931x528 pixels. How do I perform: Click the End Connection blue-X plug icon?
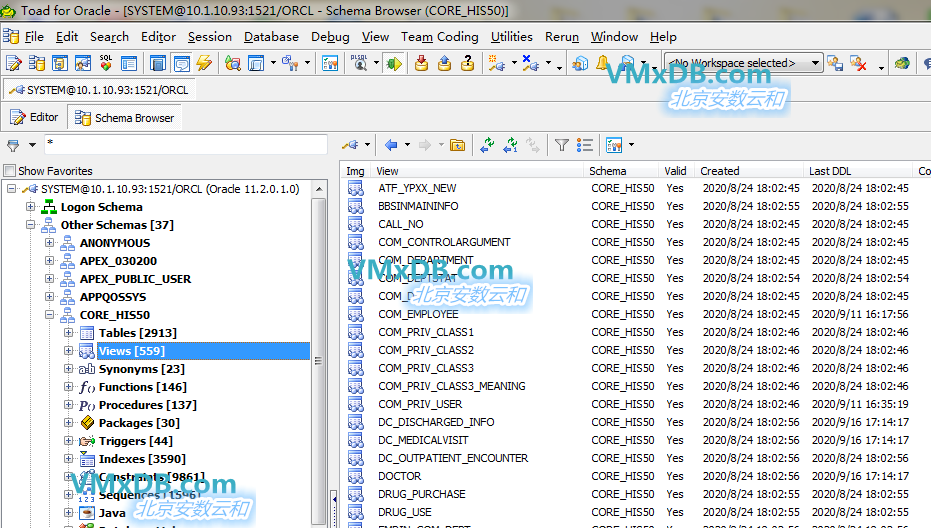pyautogui.click(x=530, y=63)
